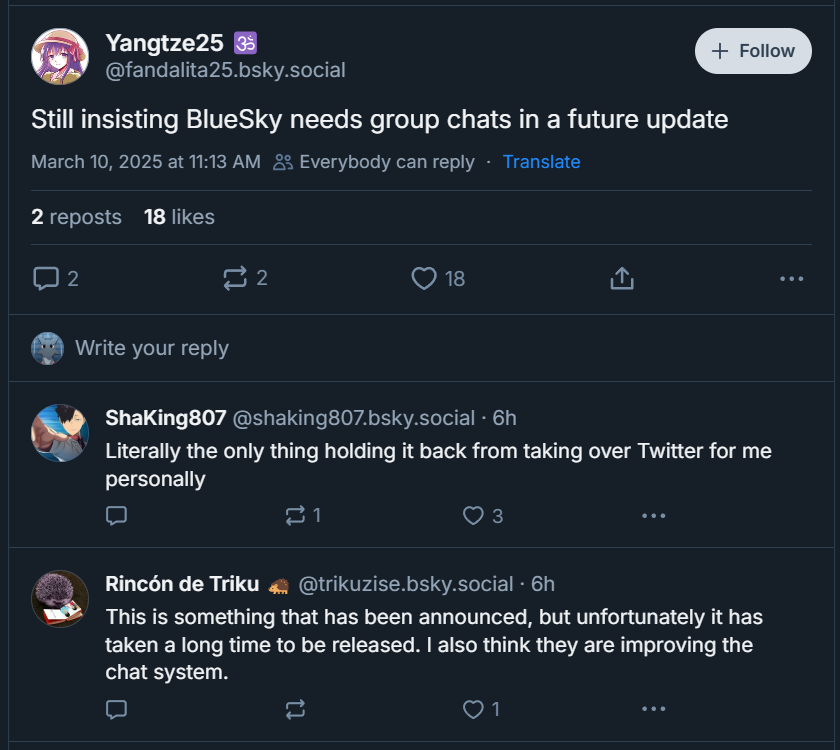The image size is (840, 750).
Task: Open ShaKing807's profile picture
Action: [x=60, y=433]
